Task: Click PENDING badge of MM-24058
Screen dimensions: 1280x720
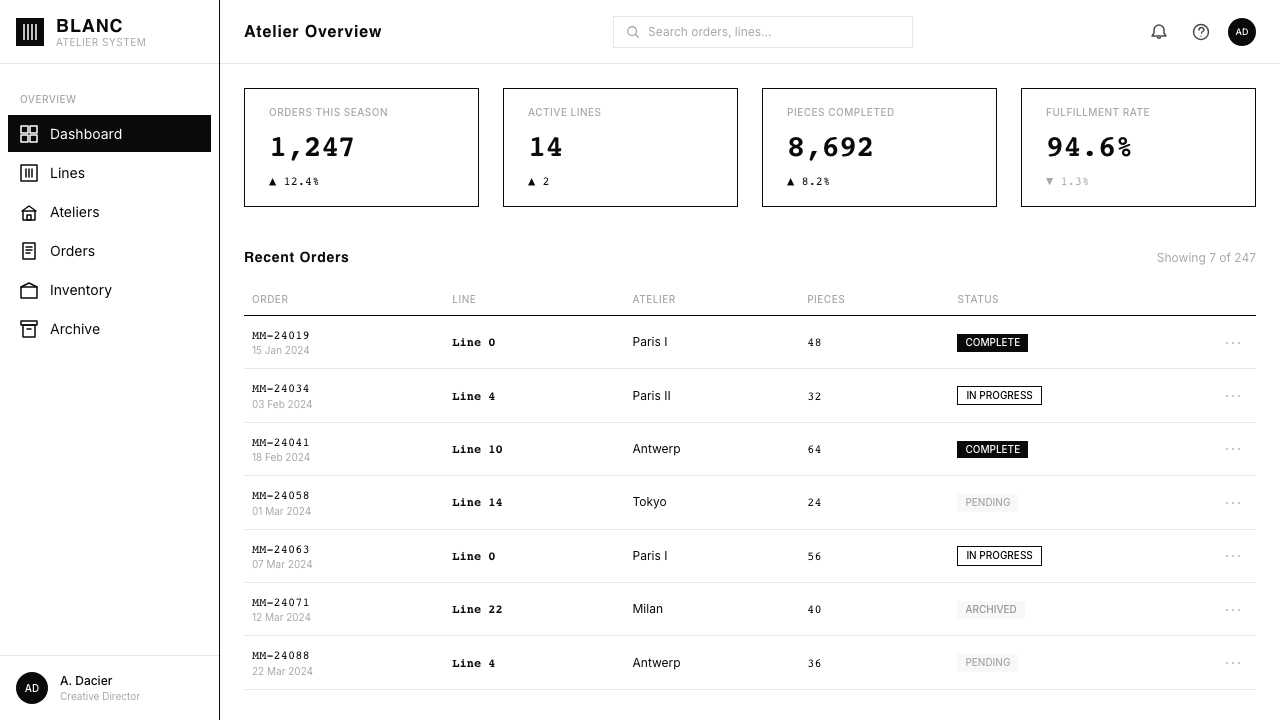Action: click(x=987, y=503)
